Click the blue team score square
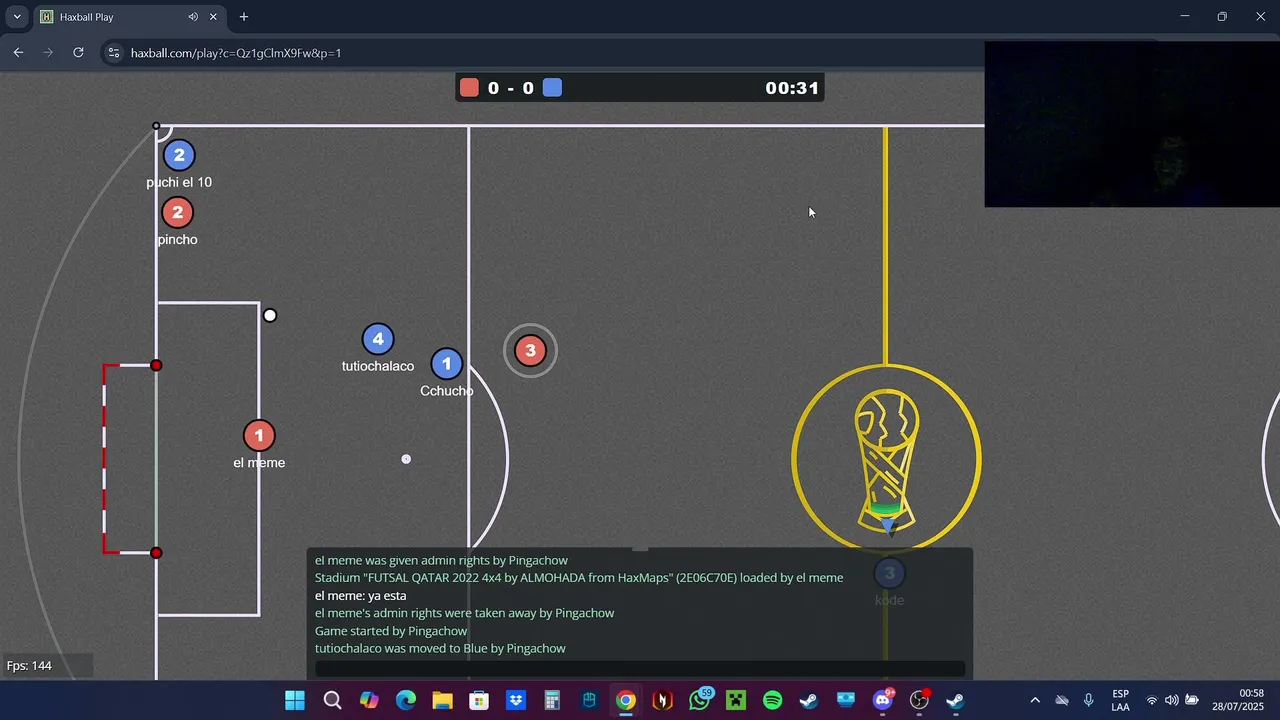1280x720 pixels. click(552, 88)
